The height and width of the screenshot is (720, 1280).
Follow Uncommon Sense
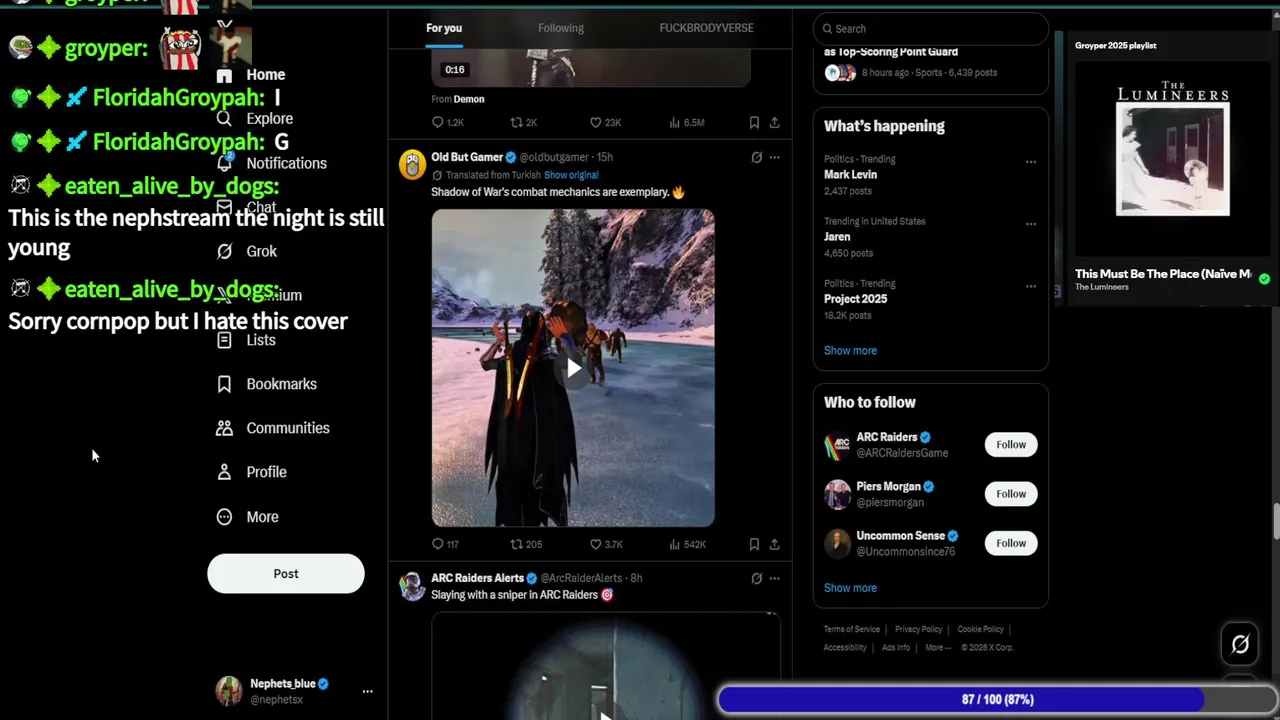[1011, 543]
